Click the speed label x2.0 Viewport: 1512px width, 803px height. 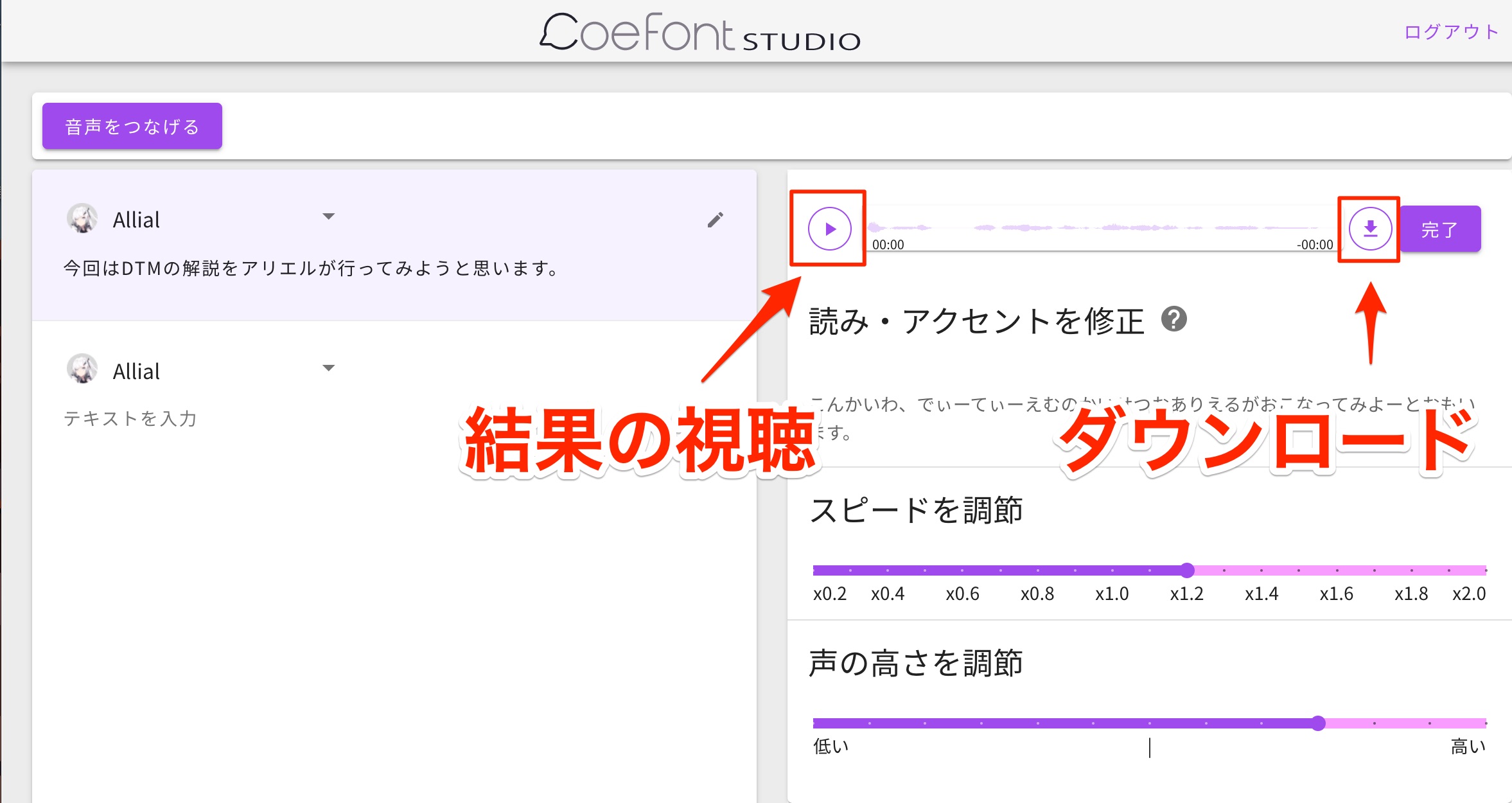coord(1469,594)
